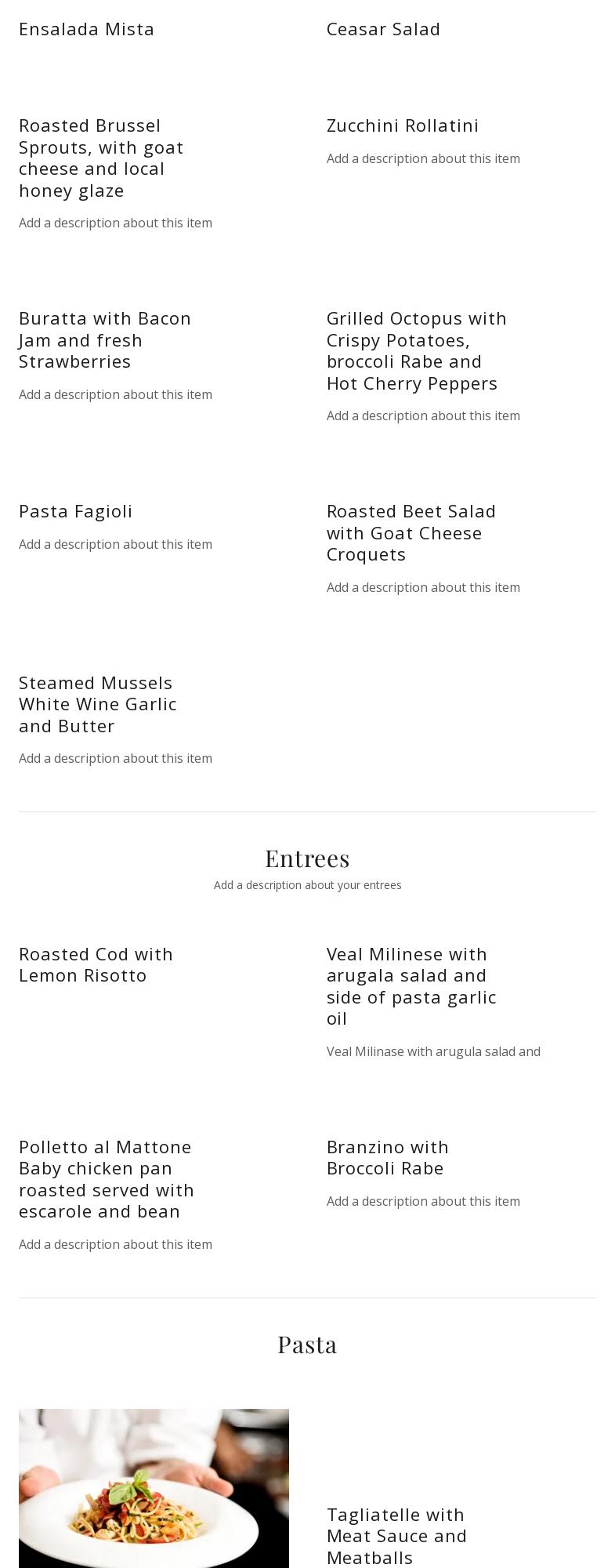Click the Ensalada Mista menu item

click(x=86, y=29)
